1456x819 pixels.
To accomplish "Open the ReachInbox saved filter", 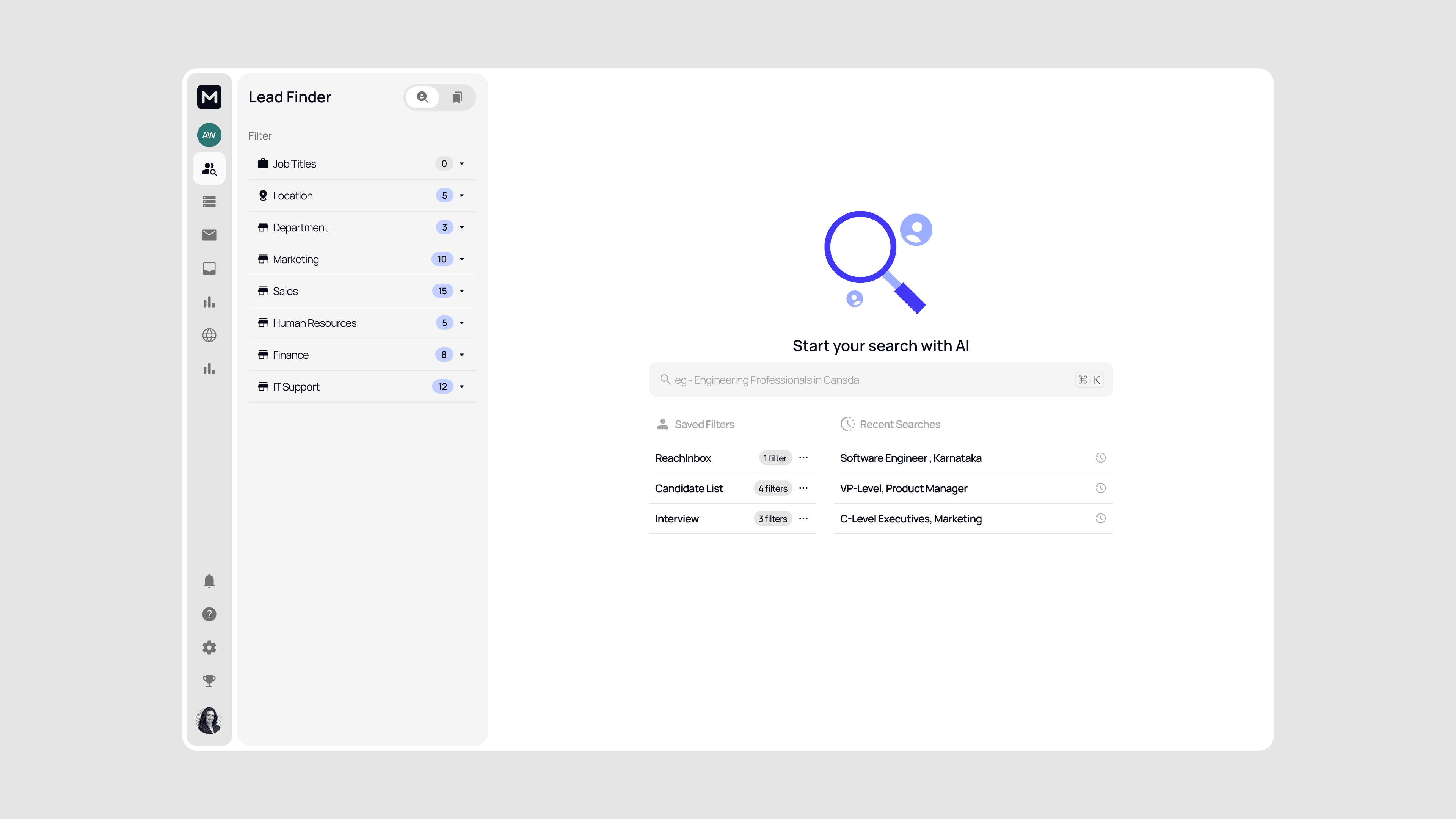I will point(683,458).
